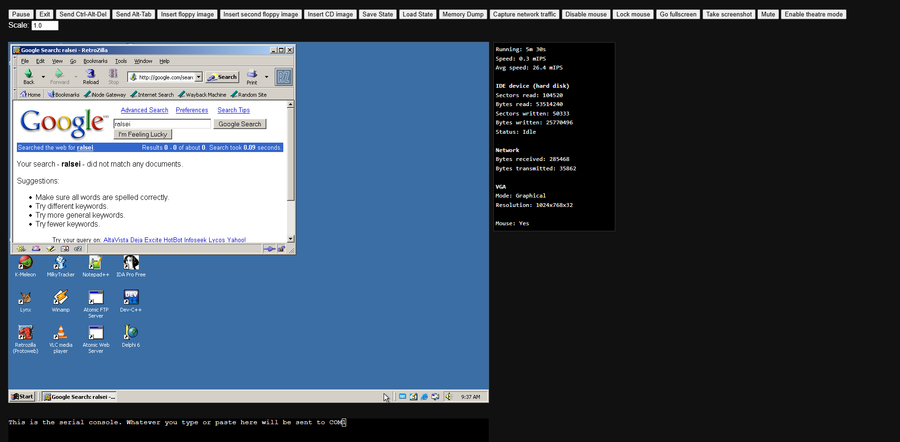Click the I'm Feeling Lucky button
The image size is (900, 442).
[x=143, y=134]
